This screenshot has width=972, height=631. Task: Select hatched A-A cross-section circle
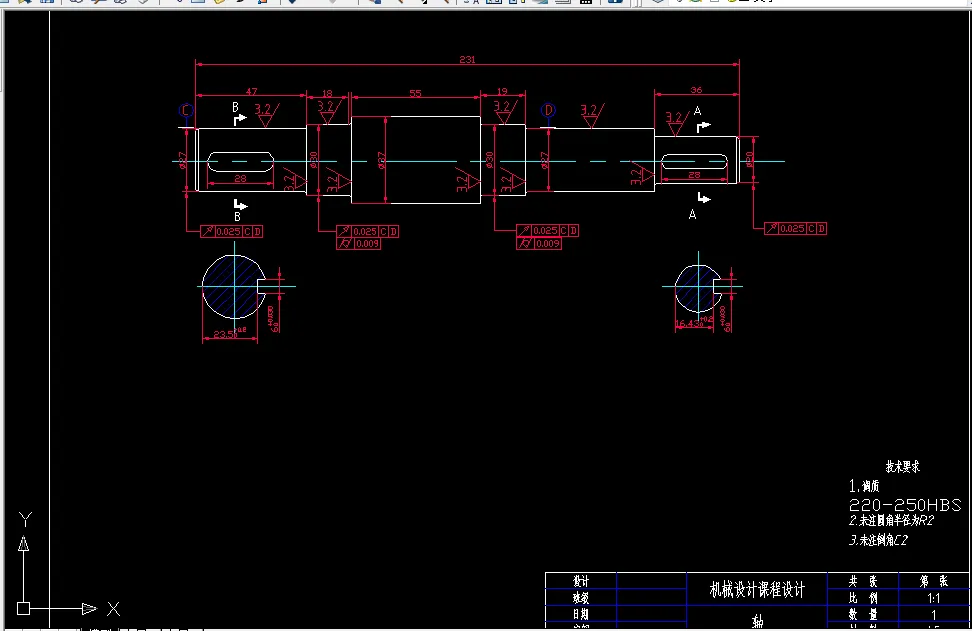[698, 288]
